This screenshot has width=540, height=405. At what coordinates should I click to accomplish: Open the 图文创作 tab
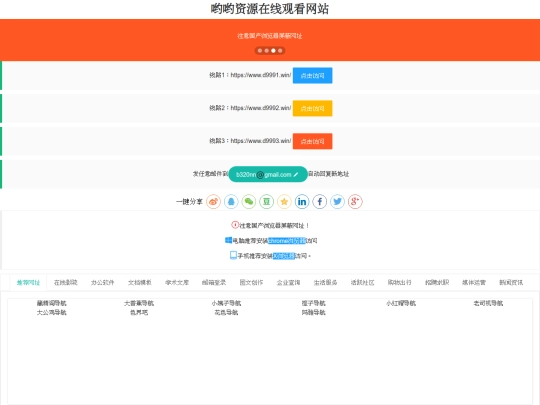tap(251, 282)
